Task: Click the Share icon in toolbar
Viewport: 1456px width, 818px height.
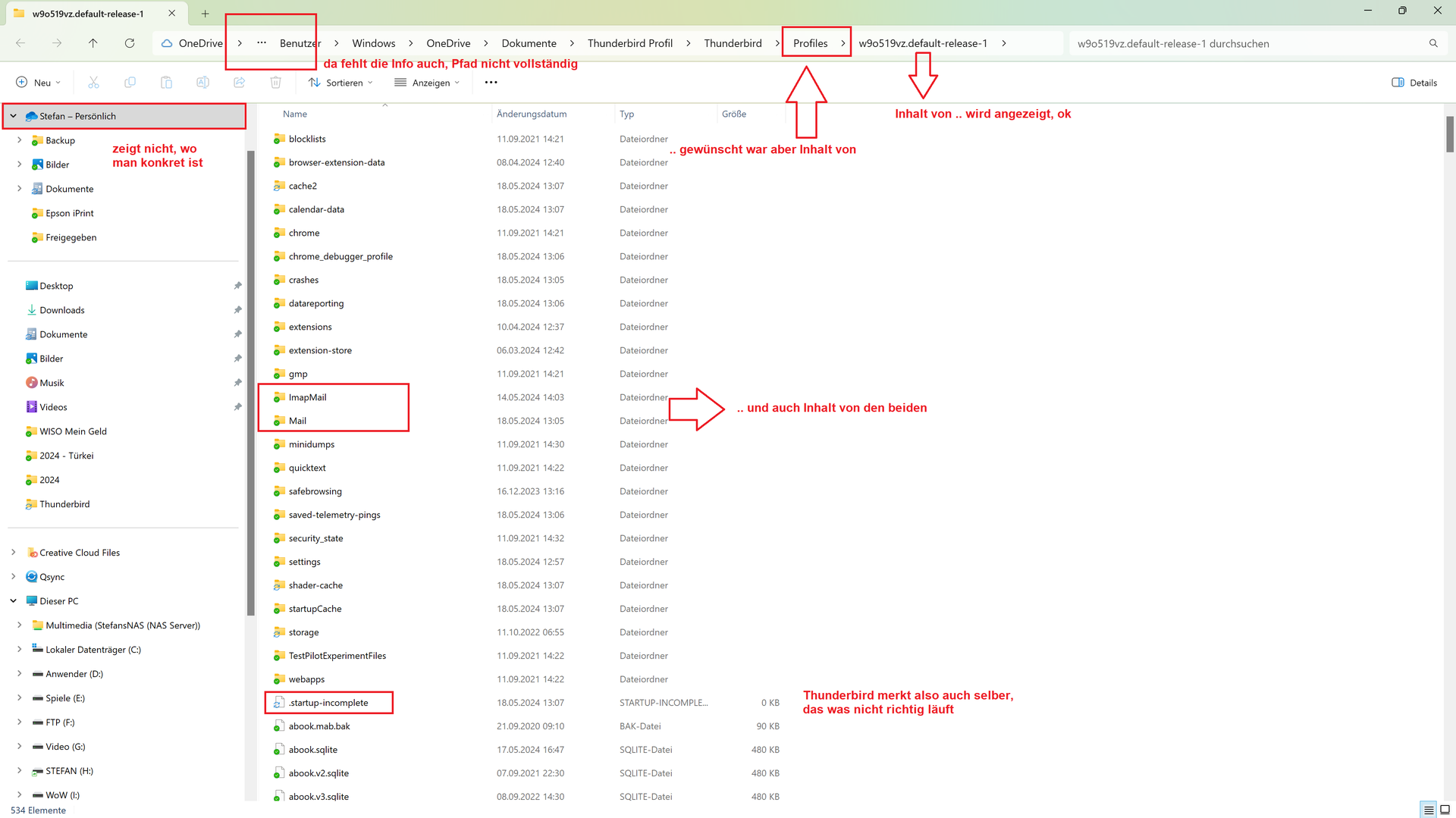Action: coord(239,83)
